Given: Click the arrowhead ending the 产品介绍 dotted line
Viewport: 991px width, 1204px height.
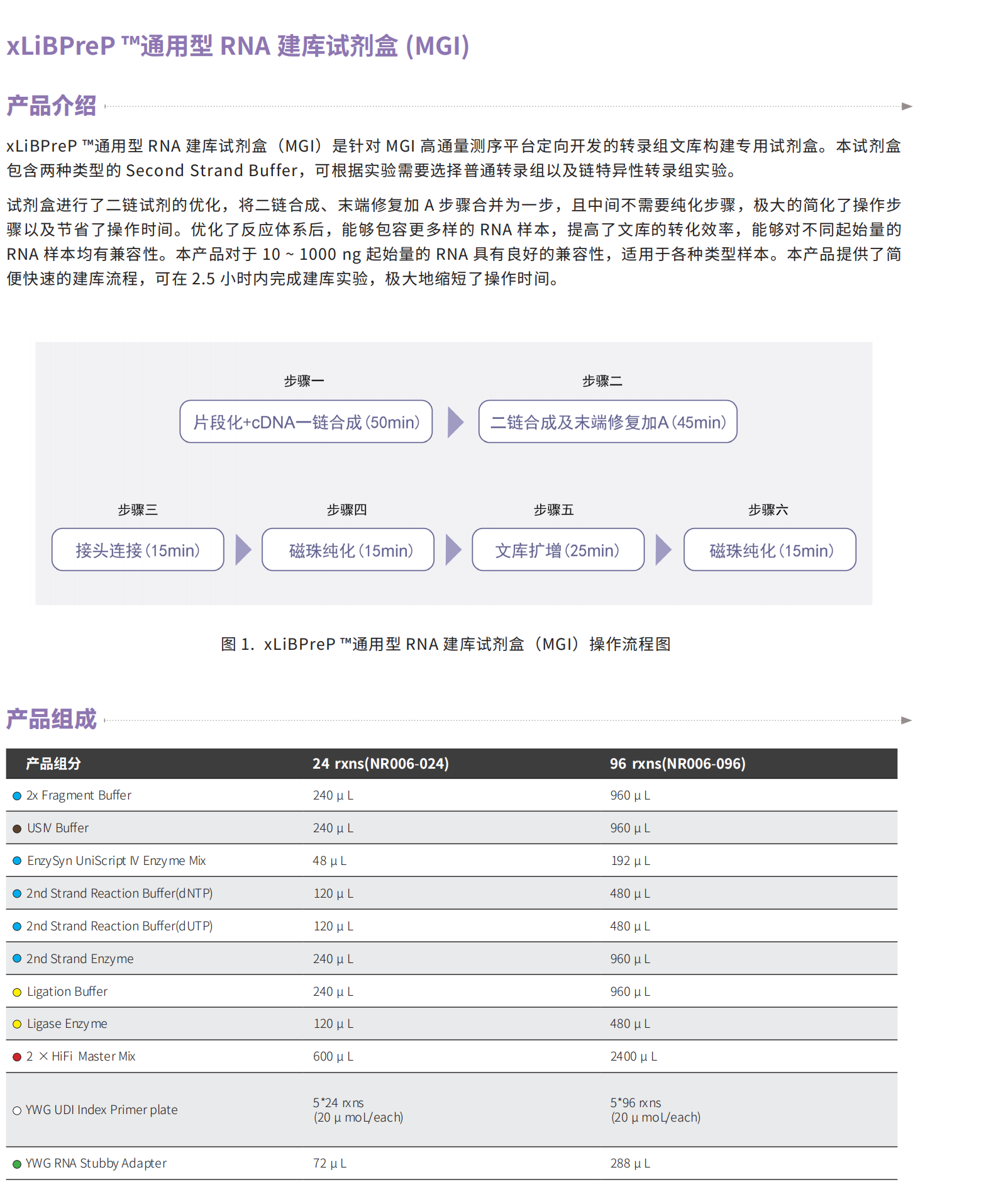Looking at the screenshot, I should pos(907,106).
